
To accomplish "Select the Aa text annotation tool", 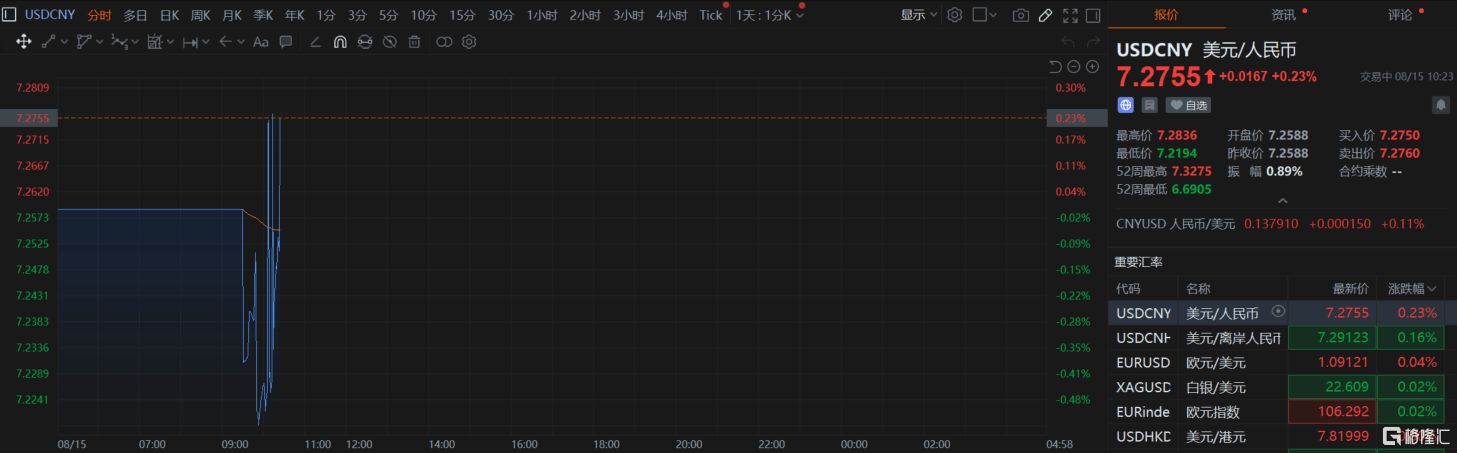I will tap(261, 42).
